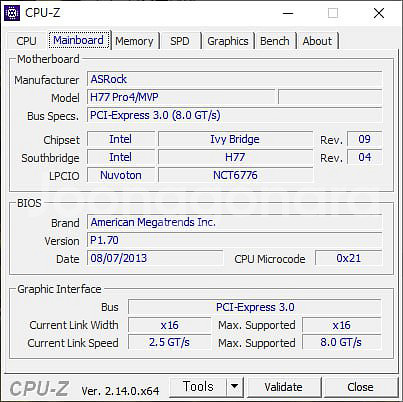Click the H77 southbridge value
Viewport: 403px width, 402px height.
coord(235,157)
